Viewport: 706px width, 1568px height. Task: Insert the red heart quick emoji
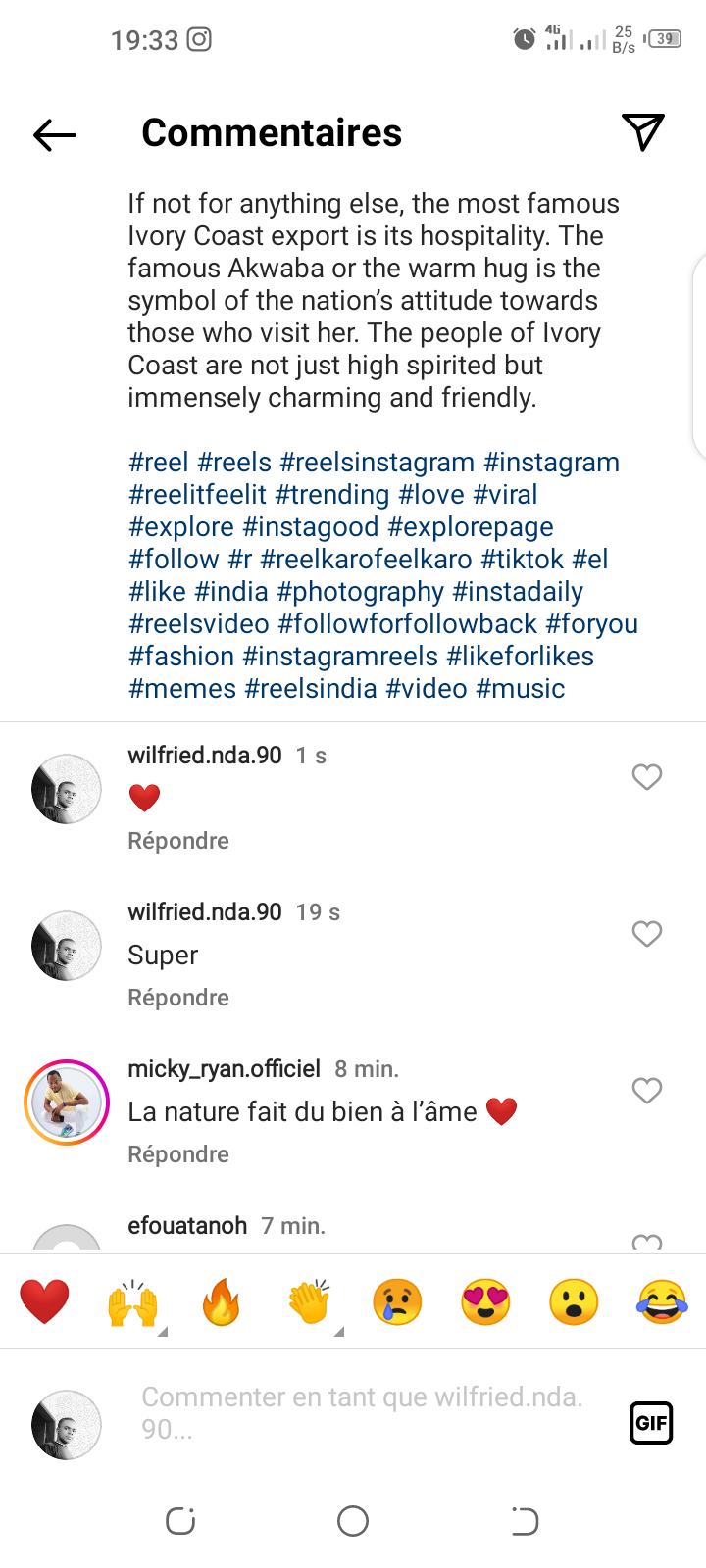coord(44,1302)
